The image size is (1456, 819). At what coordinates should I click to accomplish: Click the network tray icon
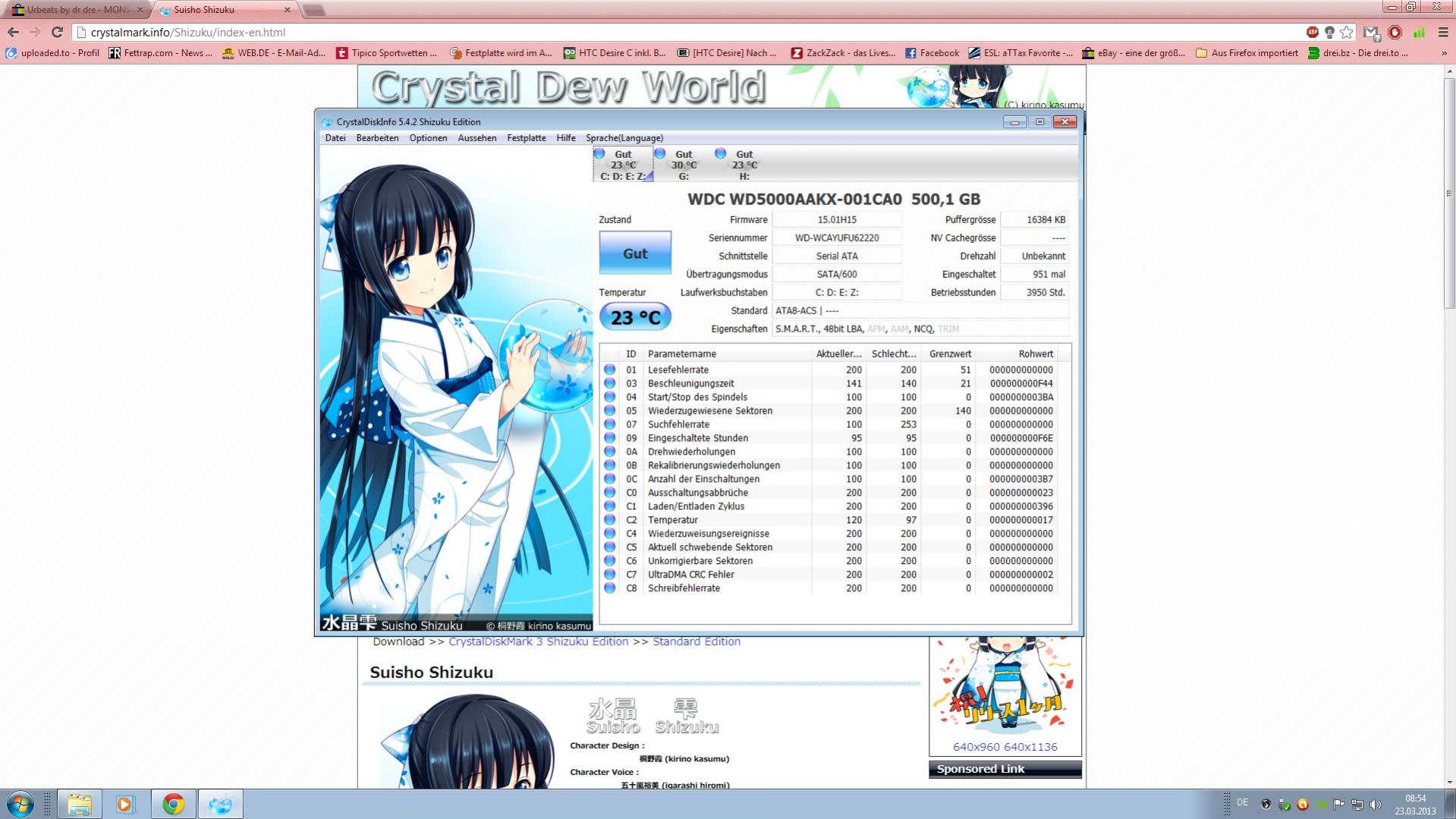[x=1357, y=804]
